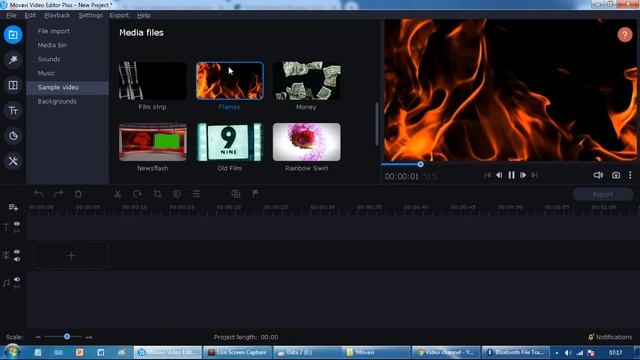Mute the audio track
640x360 pixels.
pyautogui.click(x=17, y=280)
